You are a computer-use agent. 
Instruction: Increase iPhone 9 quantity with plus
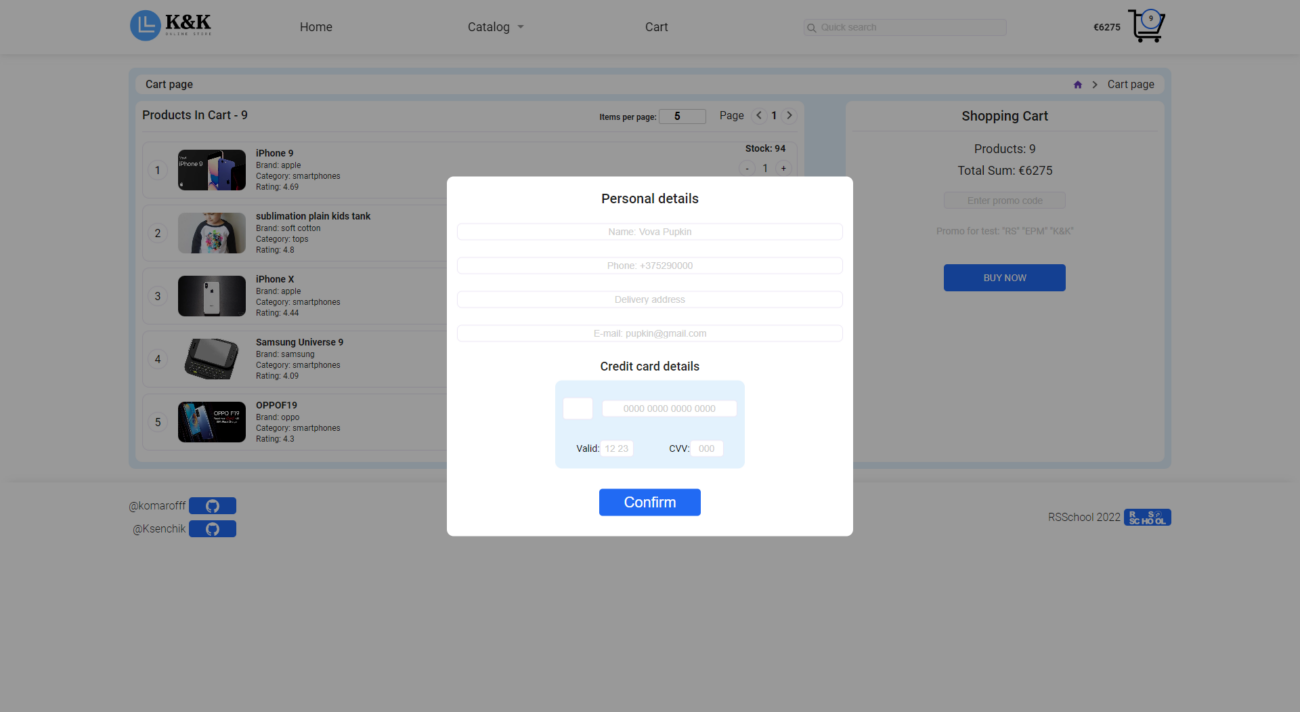783,168
